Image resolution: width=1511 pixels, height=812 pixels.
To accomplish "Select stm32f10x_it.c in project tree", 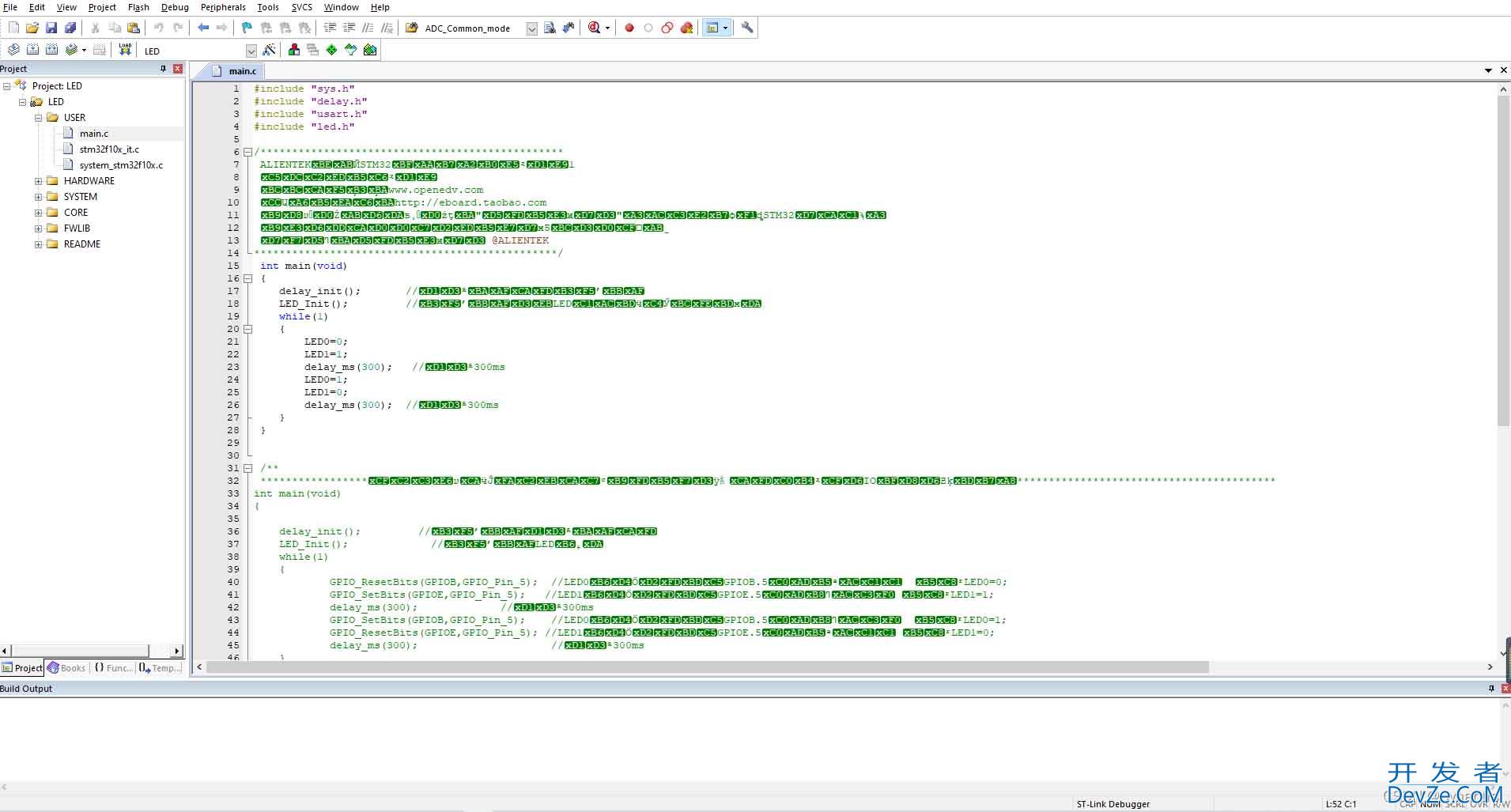I will click(x=109, y=149).
